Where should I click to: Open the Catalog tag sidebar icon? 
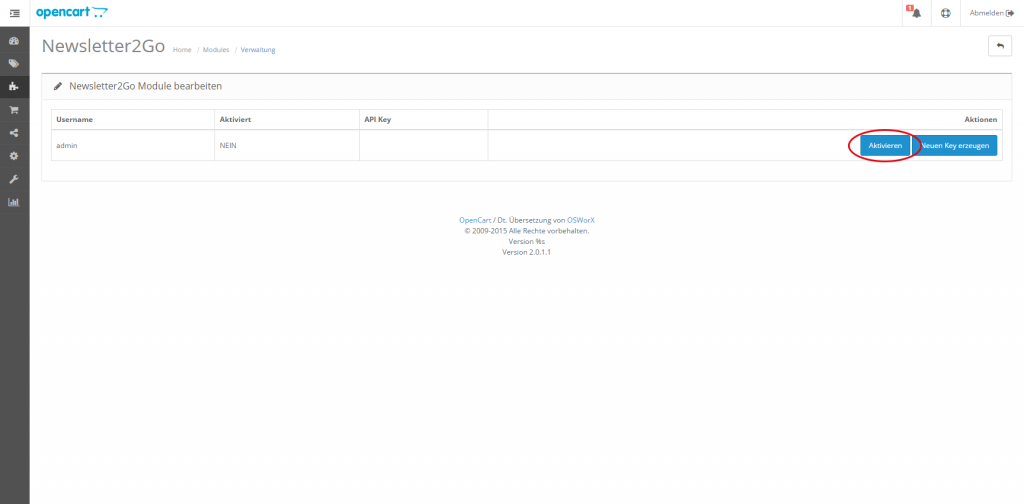[14, 63]
